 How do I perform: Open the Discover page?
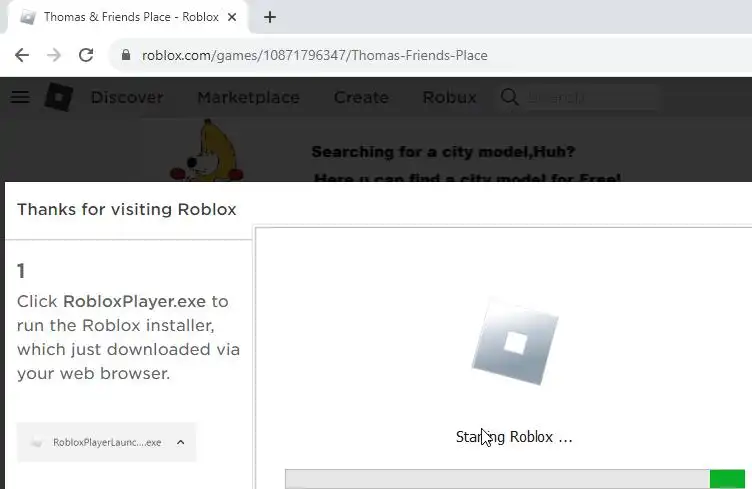[127, 97]
